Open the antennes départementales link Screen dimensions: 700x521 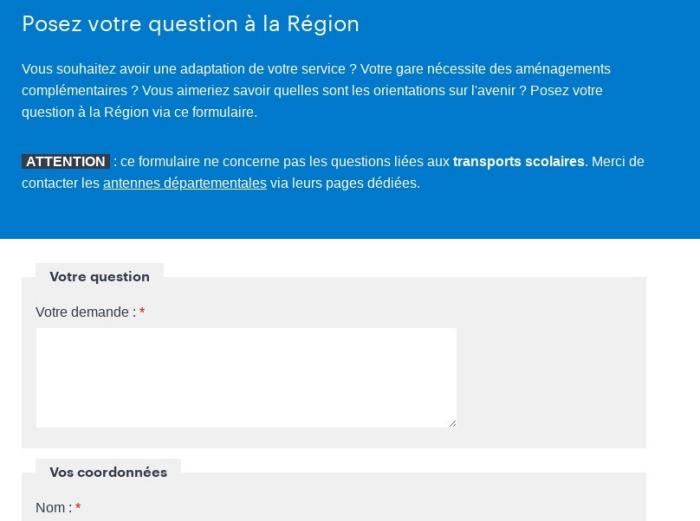tap(185, 183)
